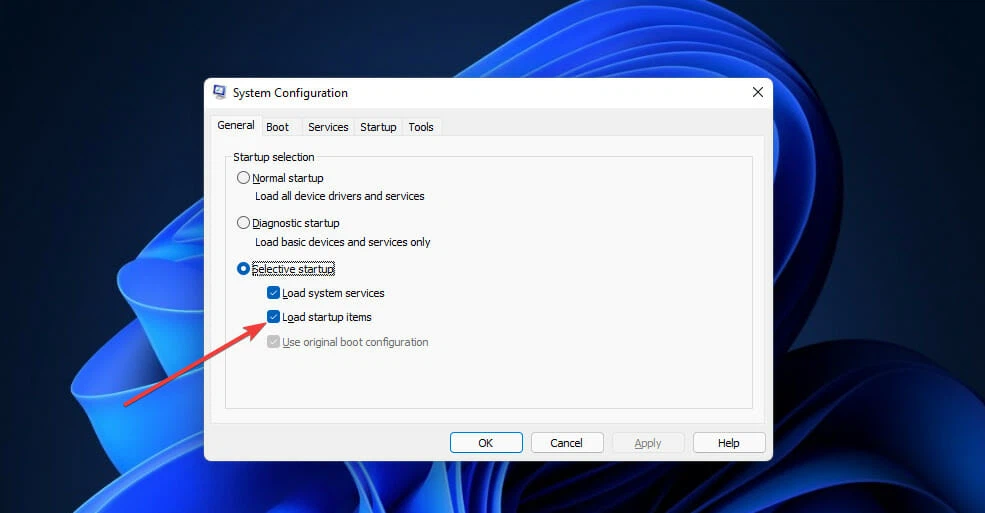Select the Selective startup radio button
Screen dimensions: 985x513
point(244,269)
